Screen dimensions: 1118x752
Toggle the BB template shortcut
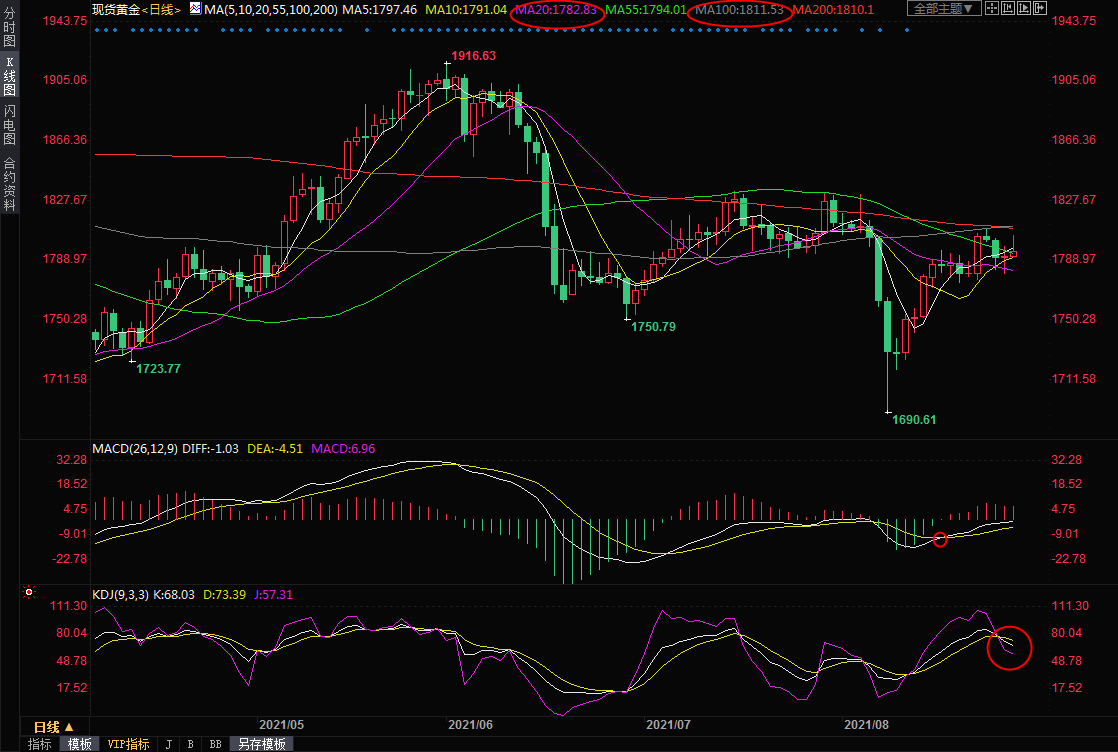click(215, 744)
